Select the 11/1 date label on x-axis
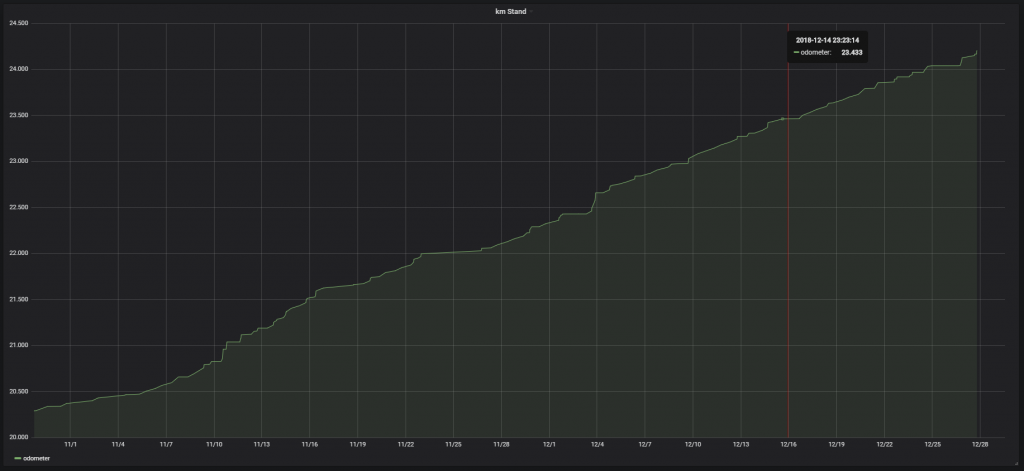This screenshot has height=471, width=1024. (x=70, y=443)
